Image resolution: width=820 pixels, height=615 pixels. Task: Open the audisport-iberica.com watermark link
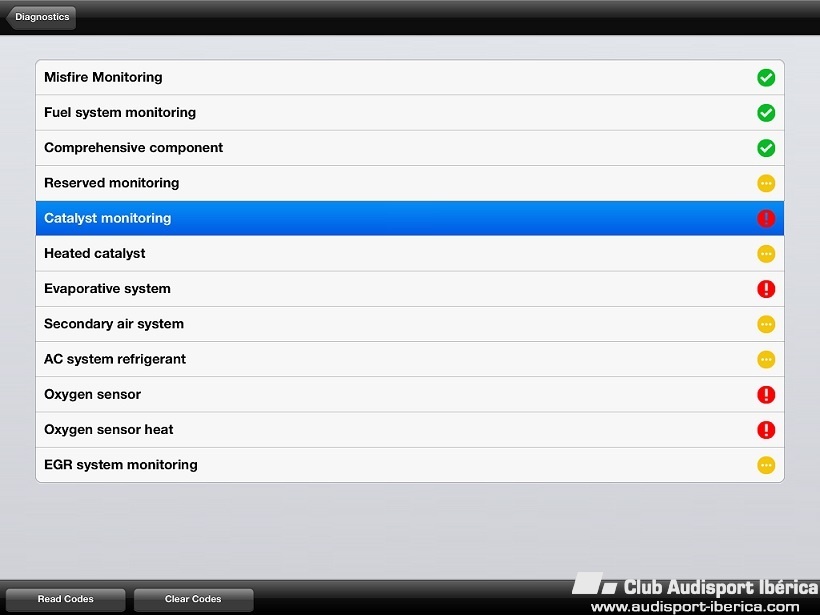[x=695, y=607]
